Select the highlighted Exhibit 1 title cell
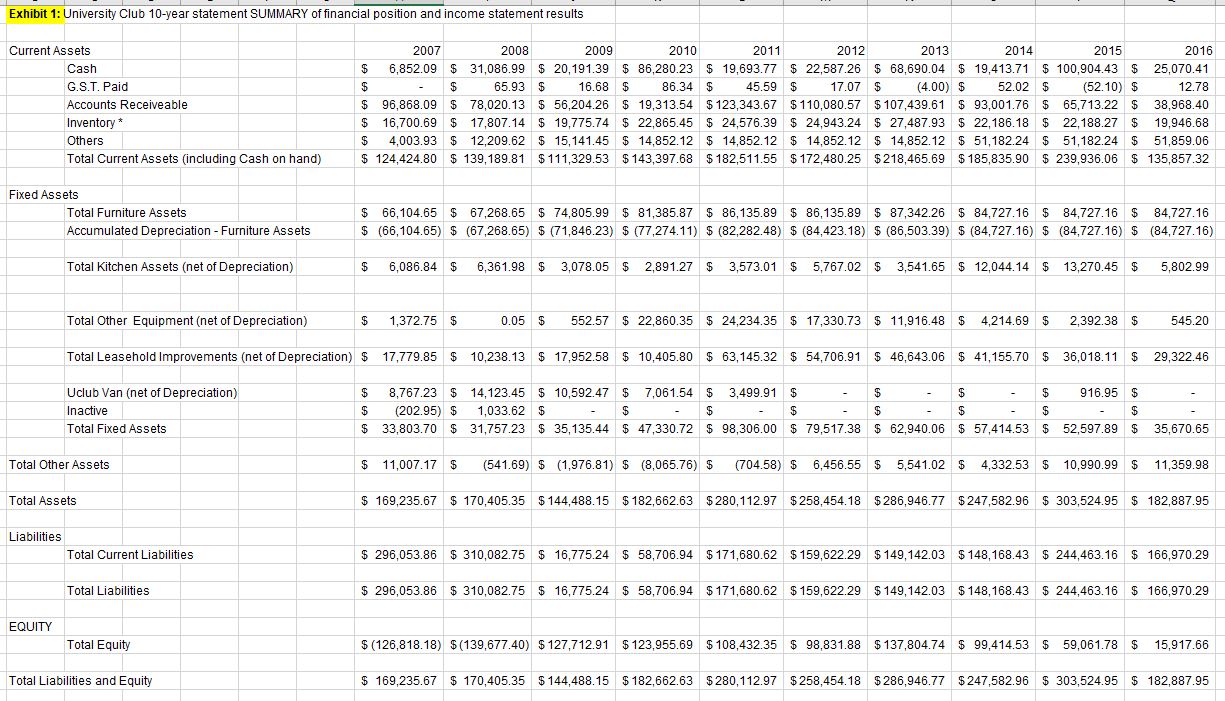The image size is (1225, 701). click(35, 14)
